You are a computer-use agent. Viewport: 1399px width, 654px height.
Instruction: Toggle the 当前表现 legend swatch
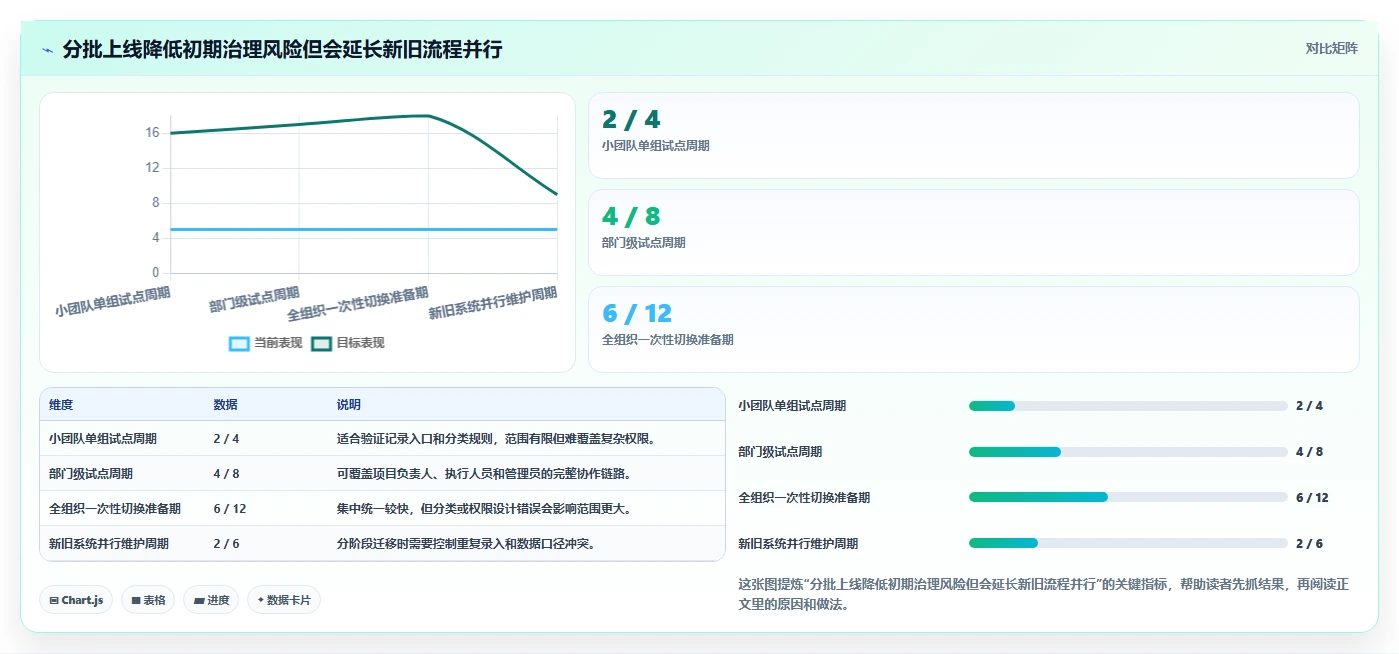[240, 343]
